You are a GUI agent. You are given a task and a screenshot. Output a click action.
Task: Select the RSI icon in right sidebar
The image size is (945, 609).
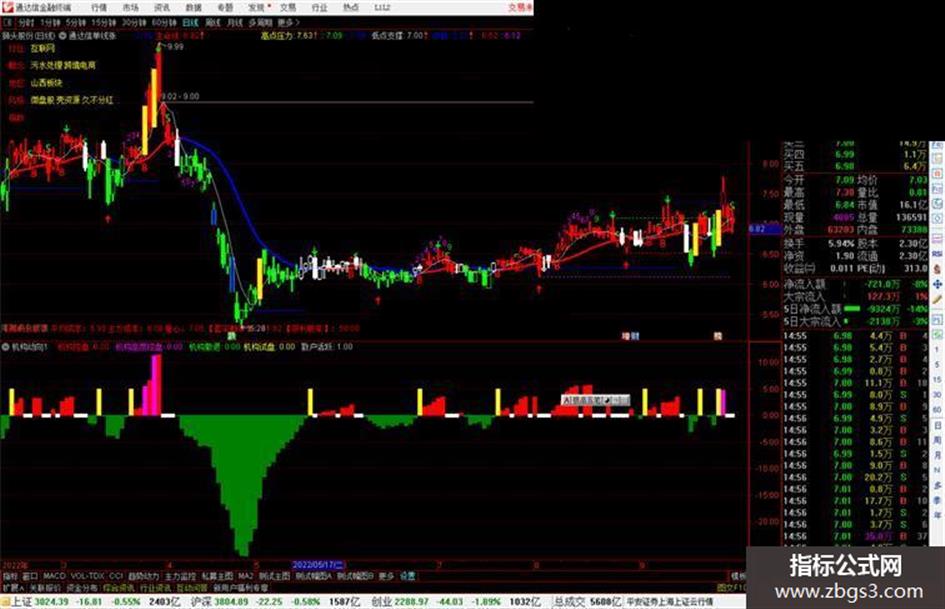click(937, 254)
